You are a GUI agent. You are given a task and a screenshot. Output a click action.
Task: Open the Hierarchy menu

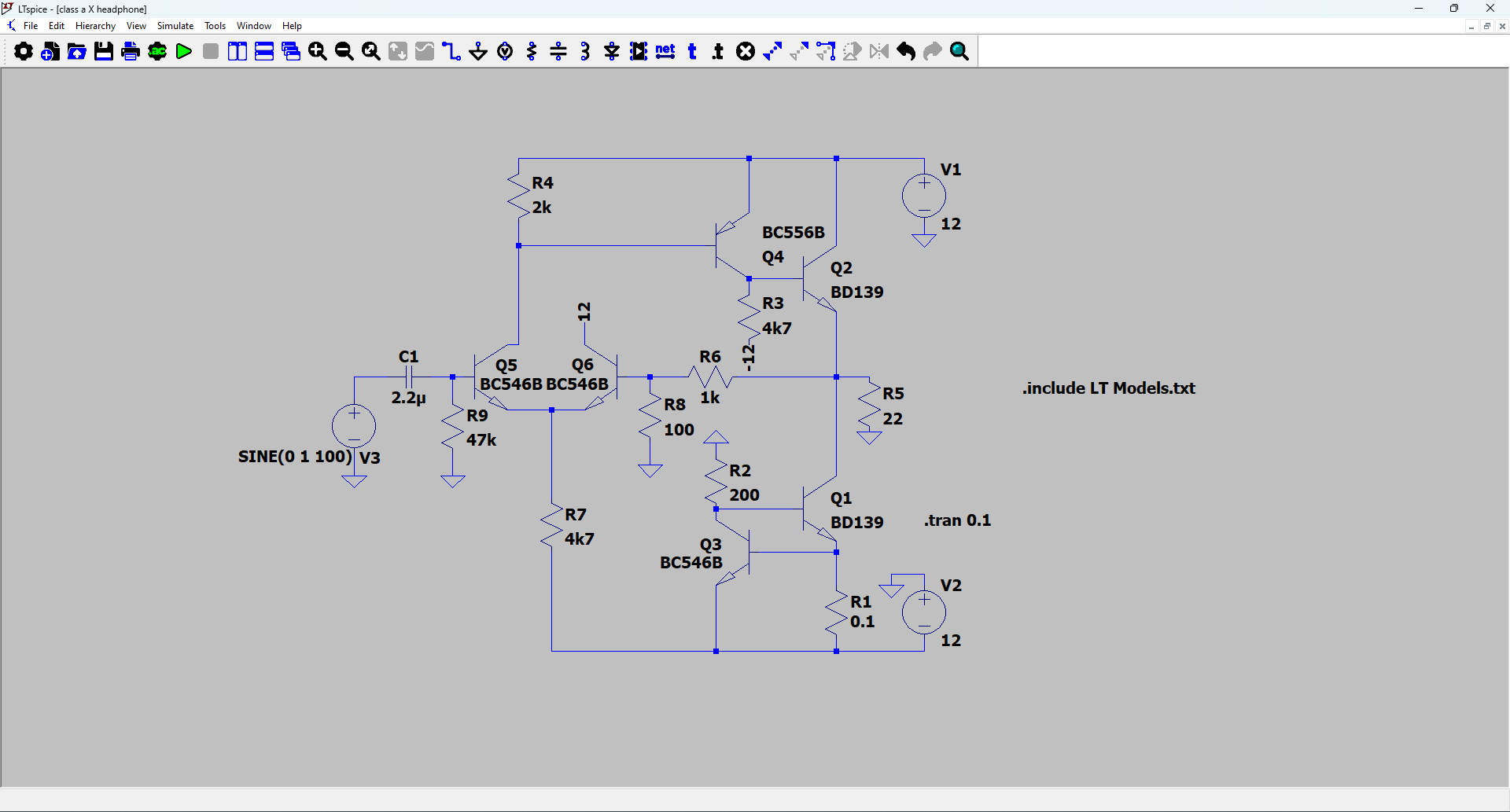(95, 26)
